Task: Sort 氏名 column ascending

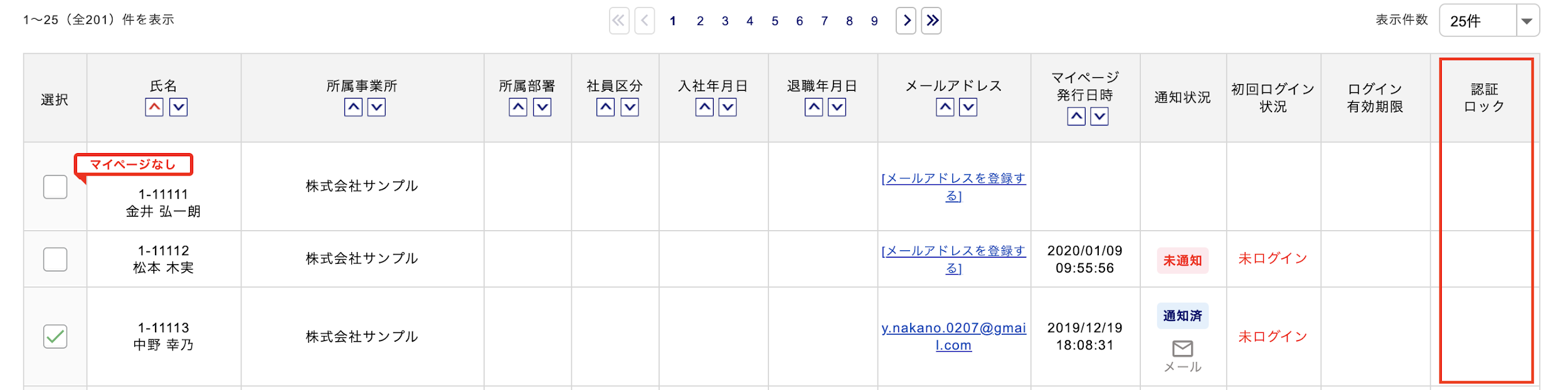Action: (154, 107)
